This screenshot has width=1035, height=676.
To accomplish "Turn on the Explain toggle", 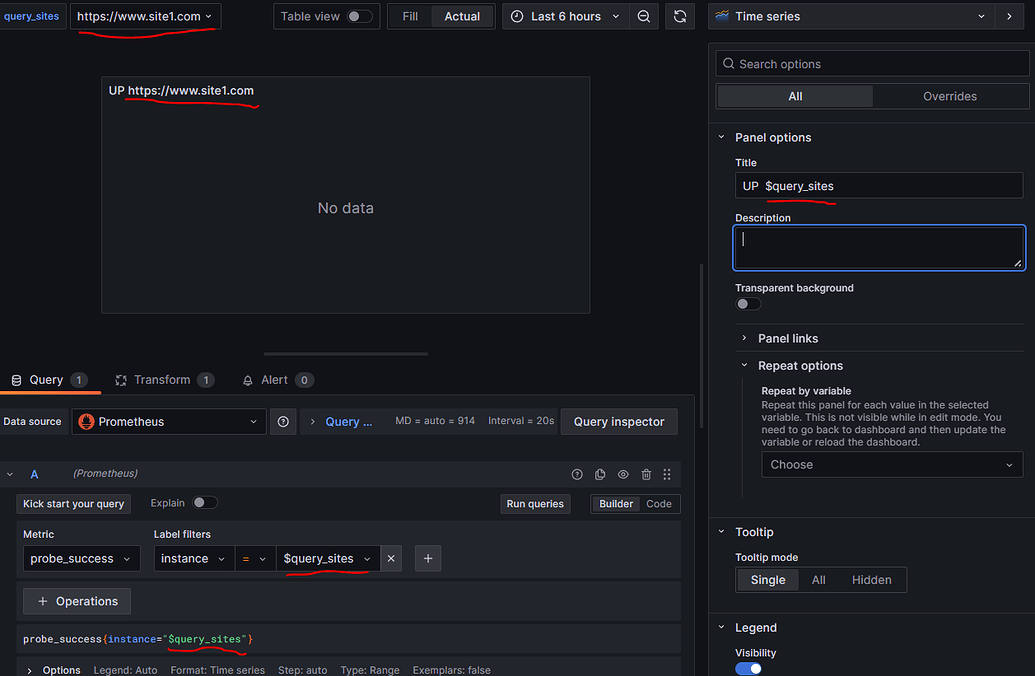I will pyautogui.click(x=205, y=503).
